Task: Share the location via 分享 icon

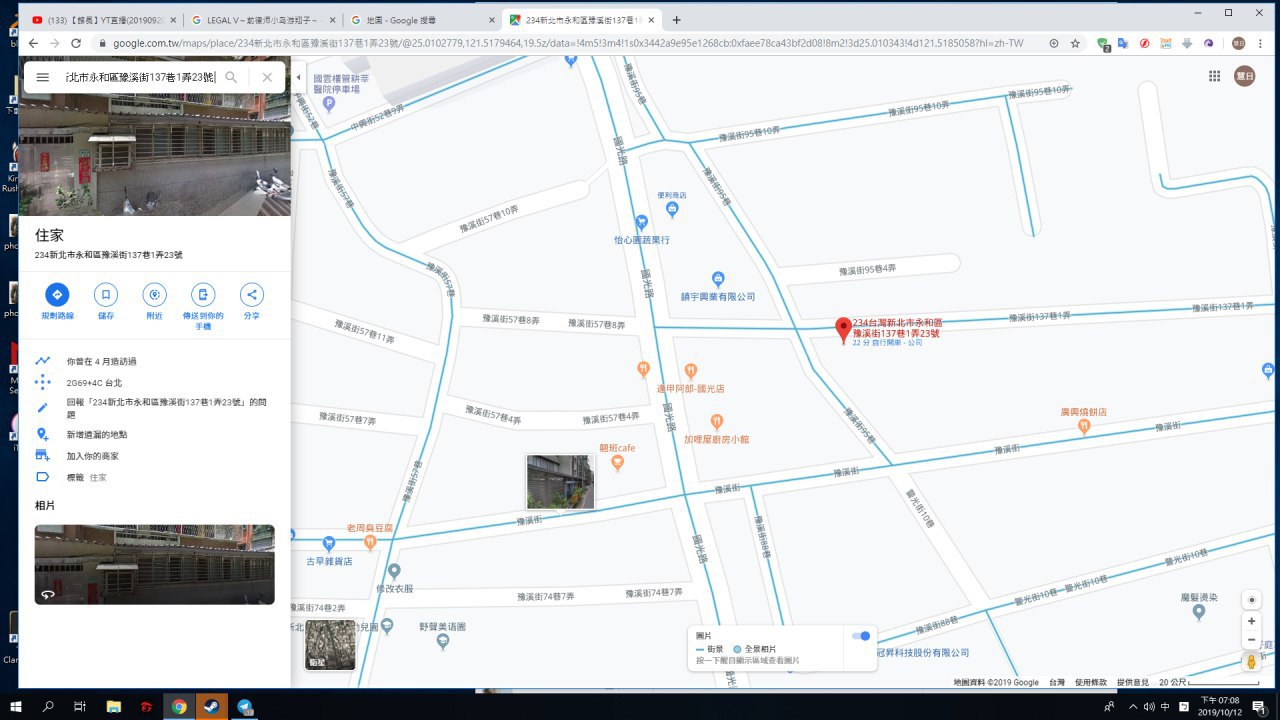Action: (x=252, y=295)
